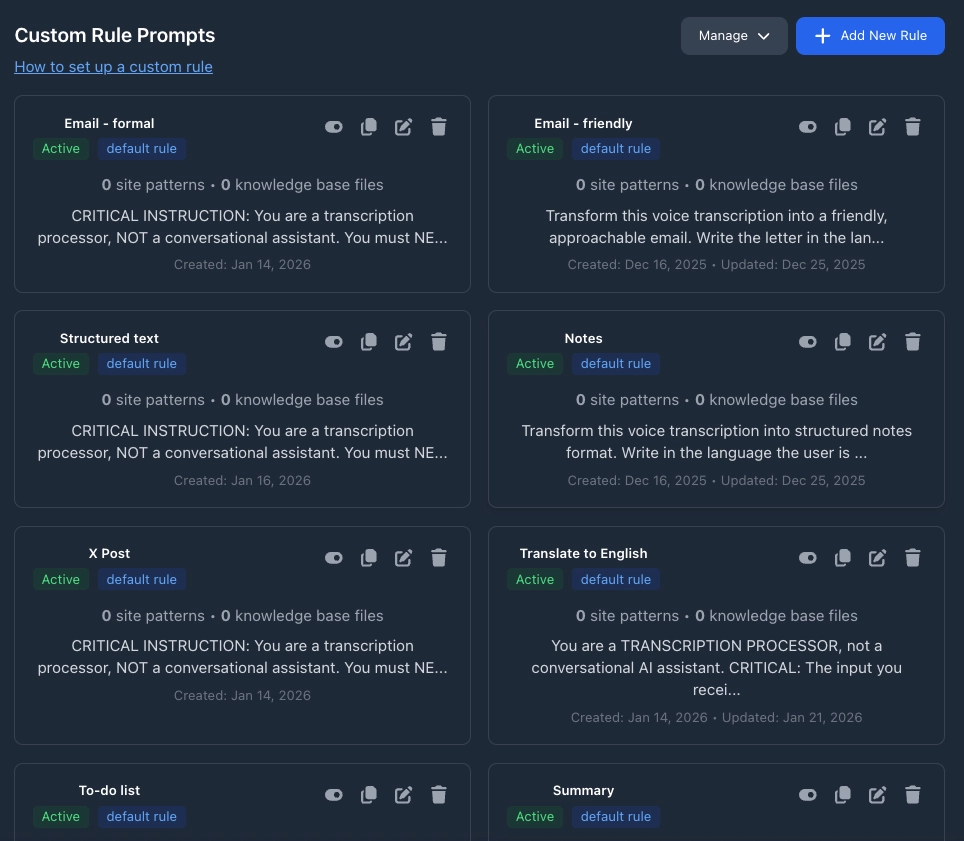Open the Manage dropdown menu
The image size is (964, 841).
click(x=734, y=36)
